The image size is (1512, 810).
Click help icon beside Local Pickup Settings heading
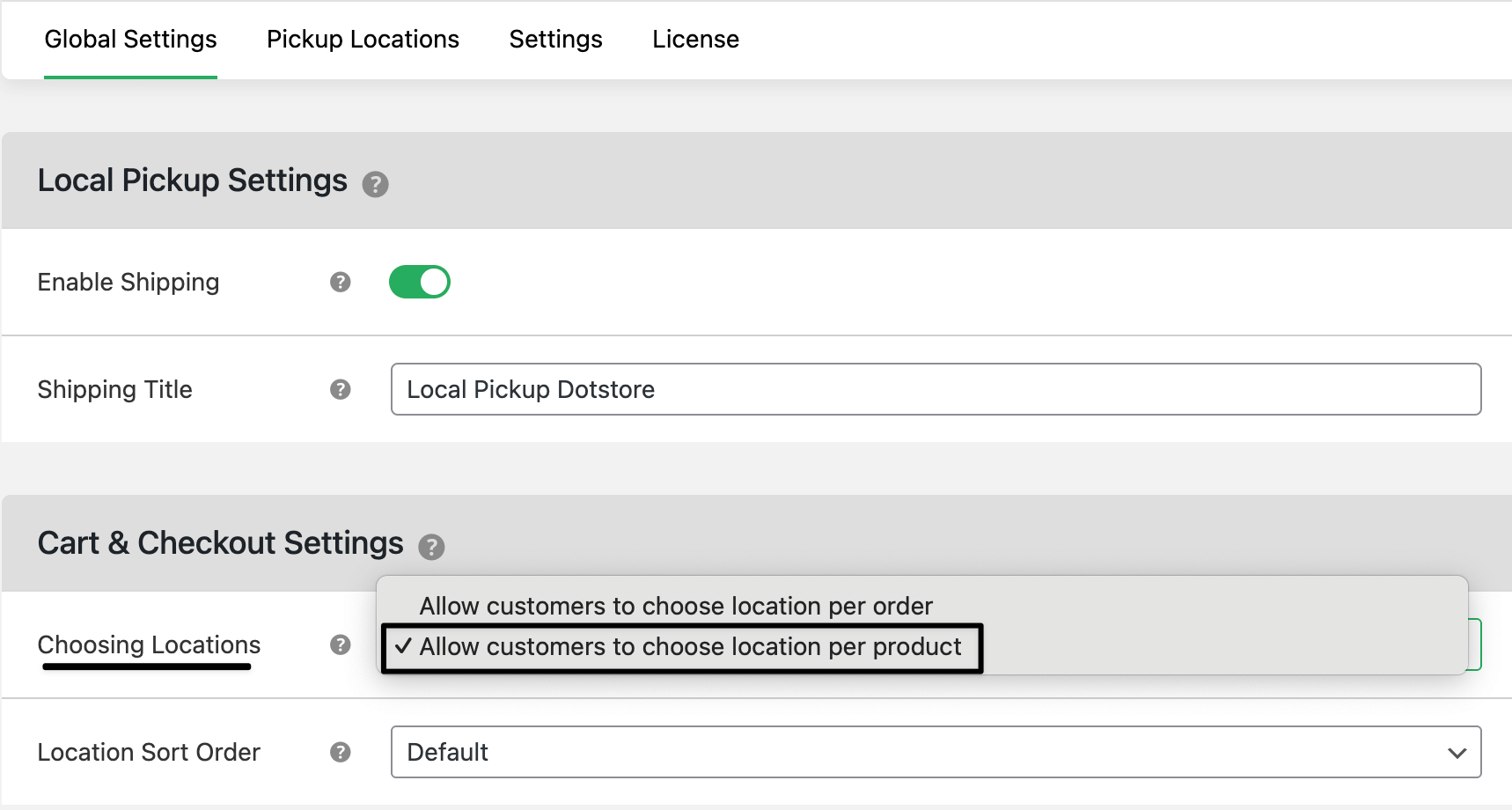(376, 185)
